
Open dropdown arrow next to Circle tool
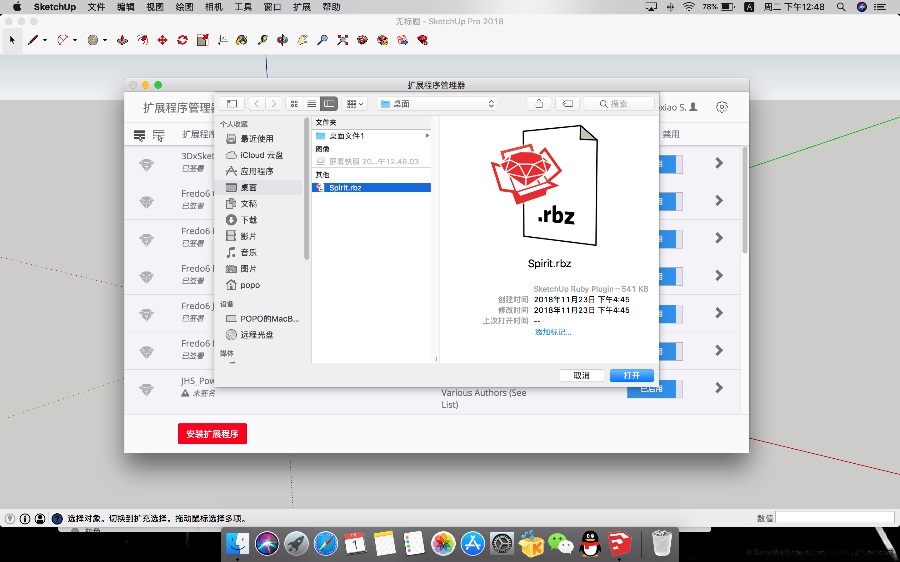[104, 40]
